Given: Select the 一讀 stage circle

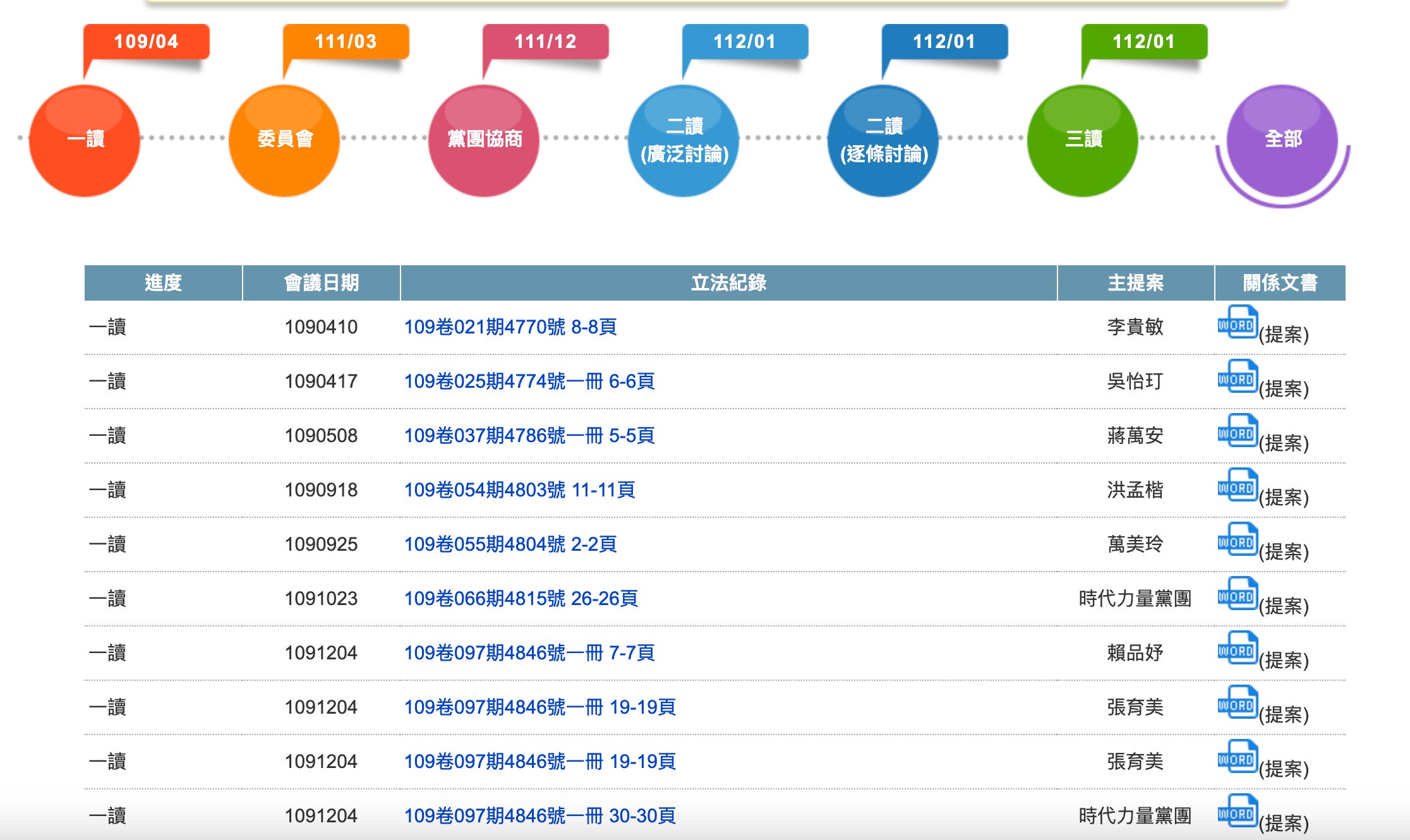Looking at the screenshot, I should (85, 140).
